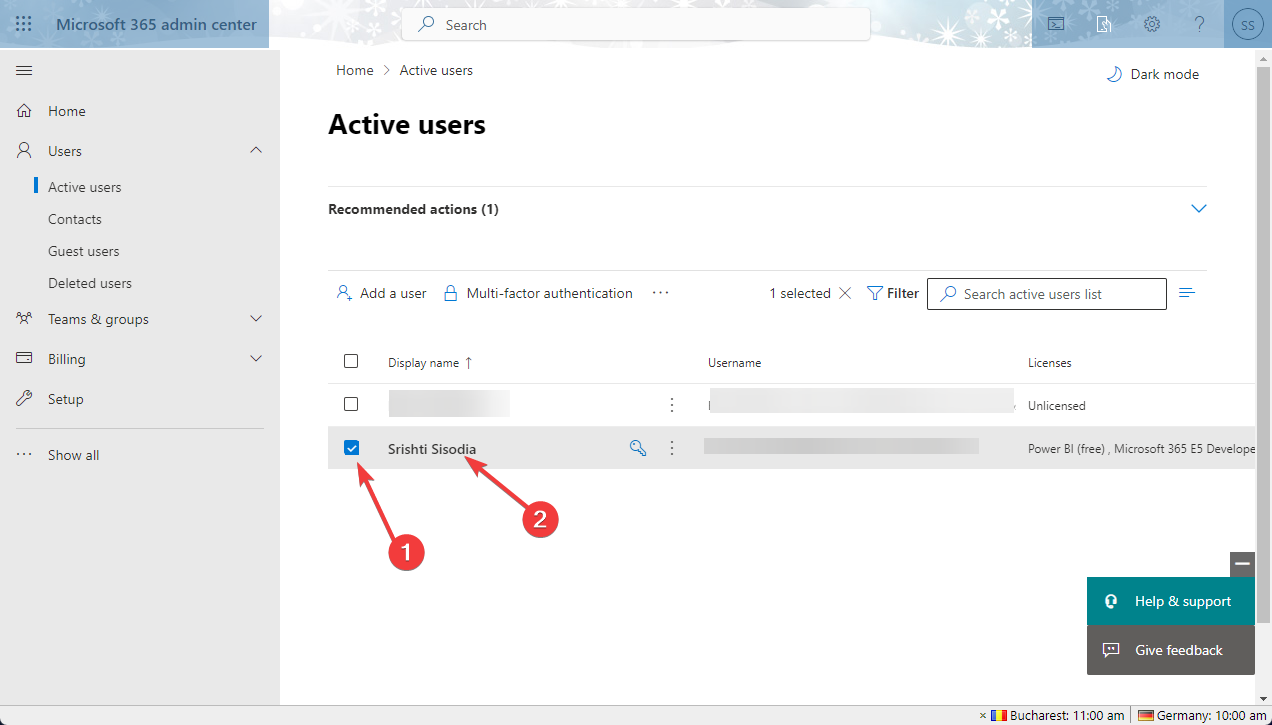The image size is (1272, 725).
Task: Expand the Recommended actions chevron
Action: coord(1199,209)
